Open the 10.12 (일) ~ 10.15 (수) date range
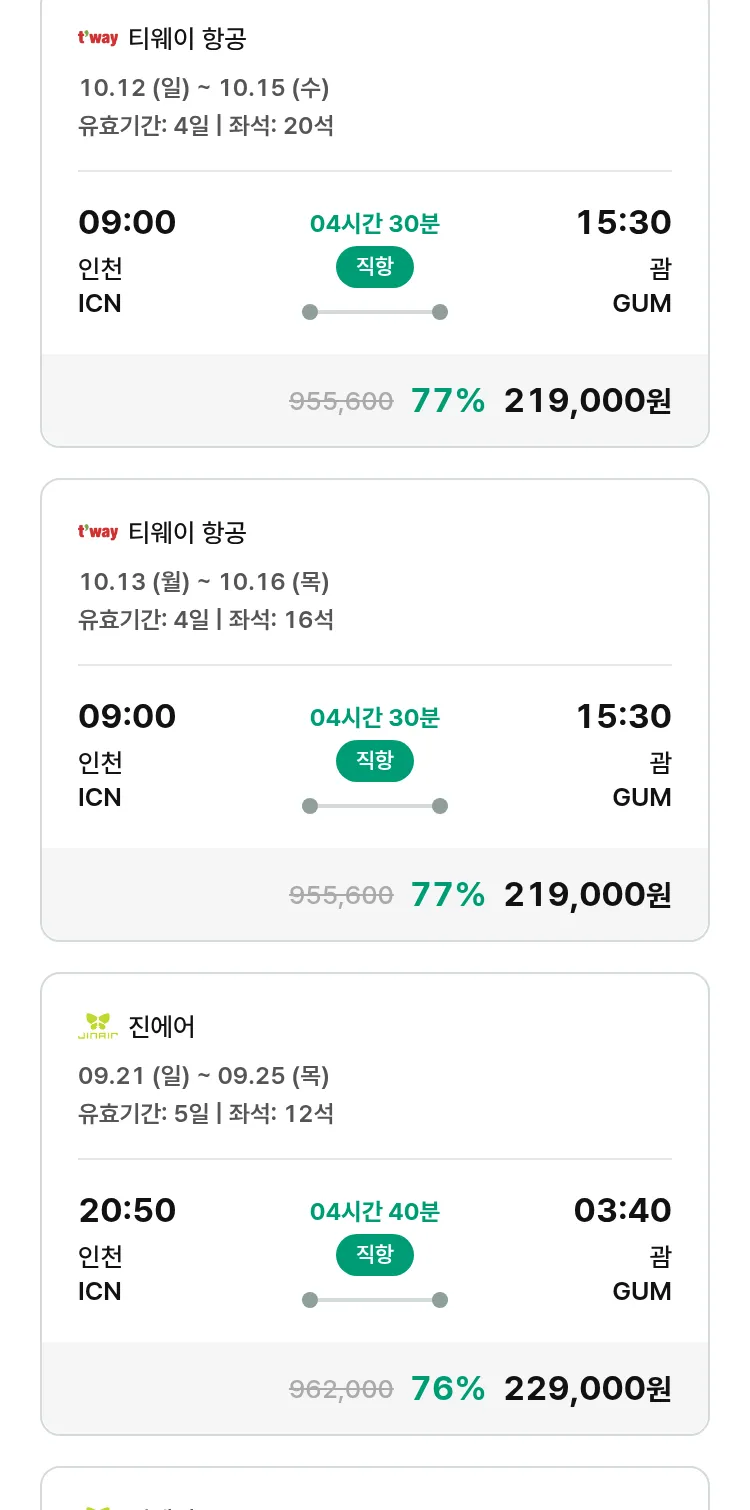This screenshot has width=750, height=1510. click(204, 88)
